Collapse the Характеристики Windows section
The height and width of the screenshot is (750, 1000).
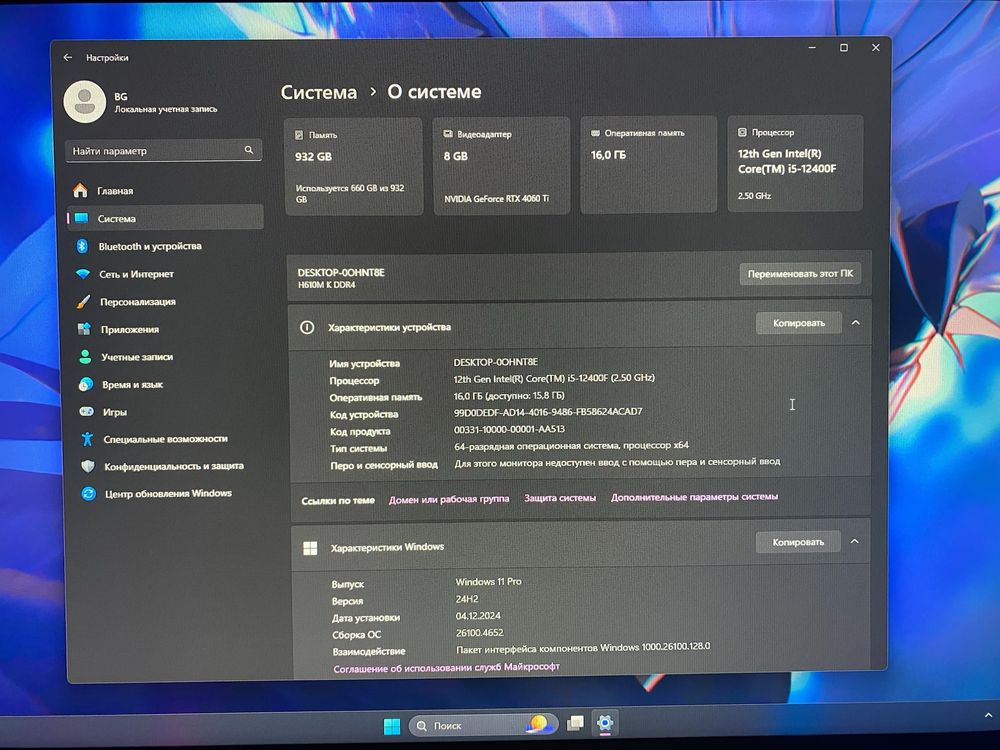(x=855, y=541)
